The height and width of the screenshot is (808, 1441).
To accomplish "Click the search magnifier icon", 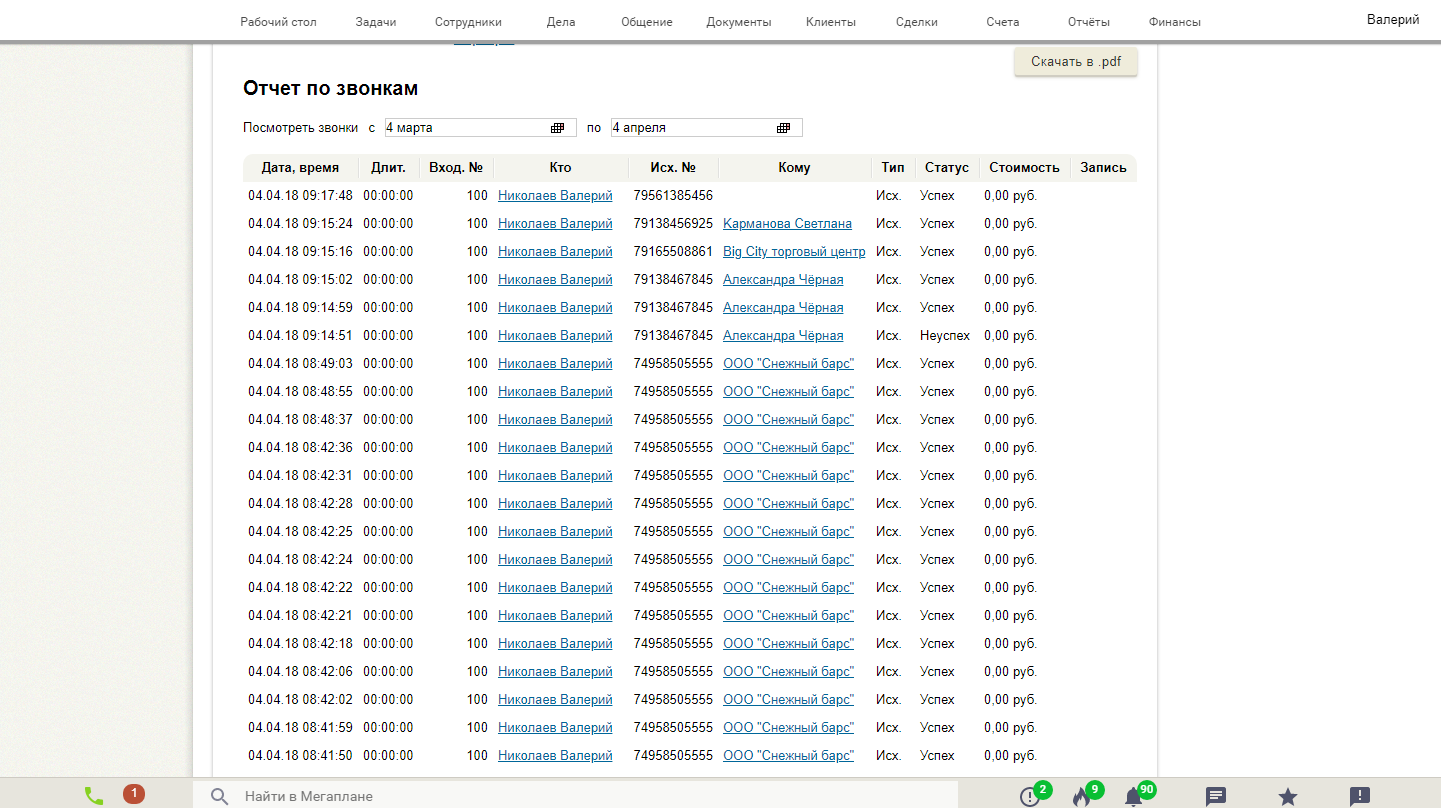I will [220, 797].
